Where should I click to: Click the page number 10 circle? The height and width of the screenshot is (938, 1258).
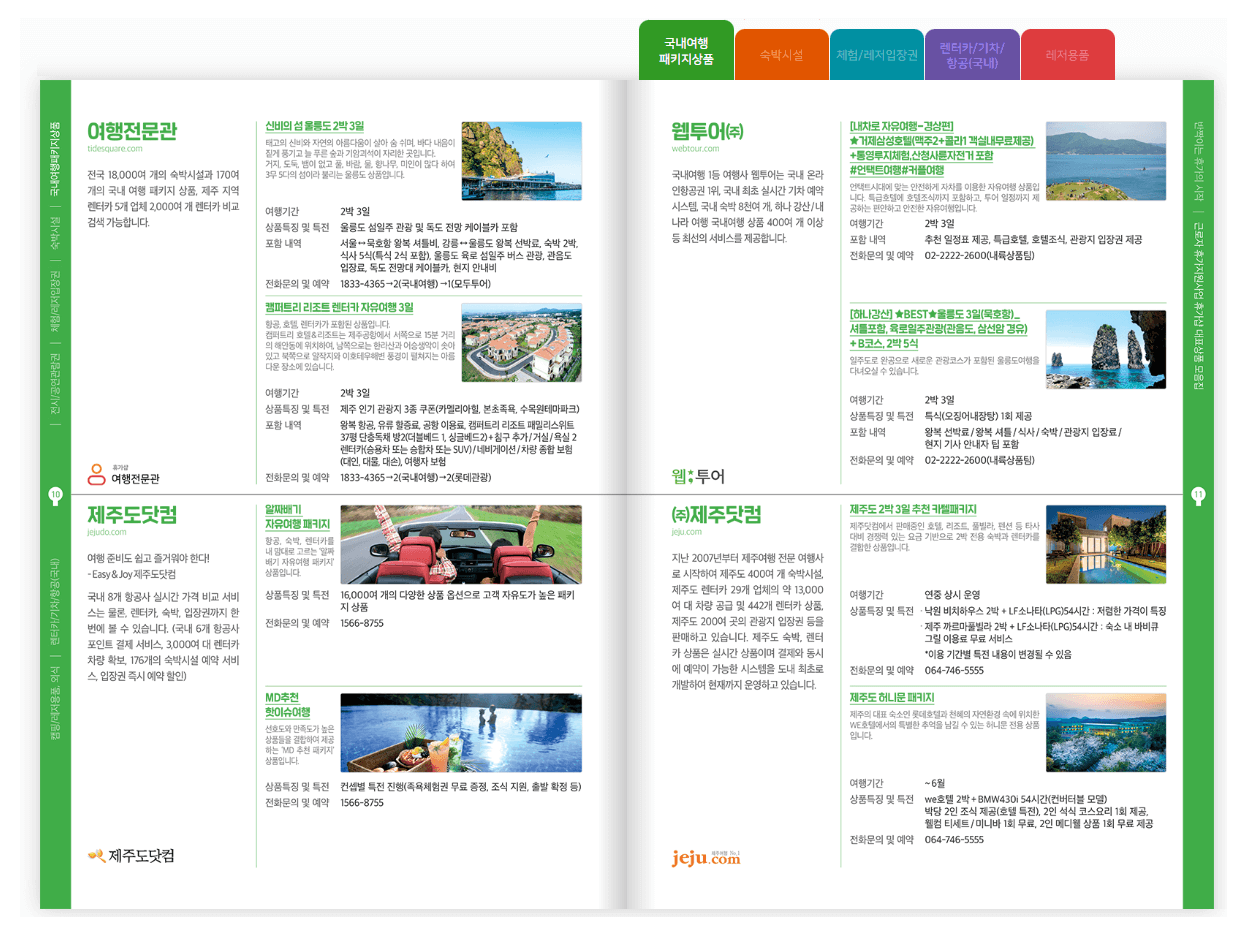55,494
